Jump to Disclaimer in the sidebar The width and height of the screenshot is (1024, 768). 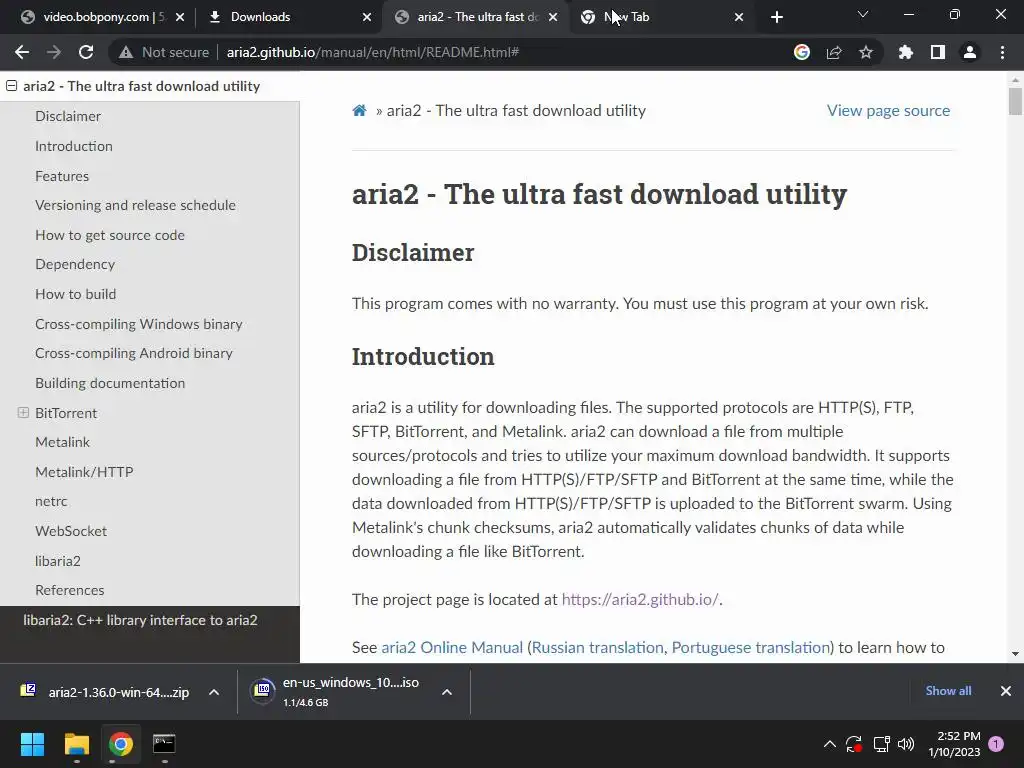[68, 116]
